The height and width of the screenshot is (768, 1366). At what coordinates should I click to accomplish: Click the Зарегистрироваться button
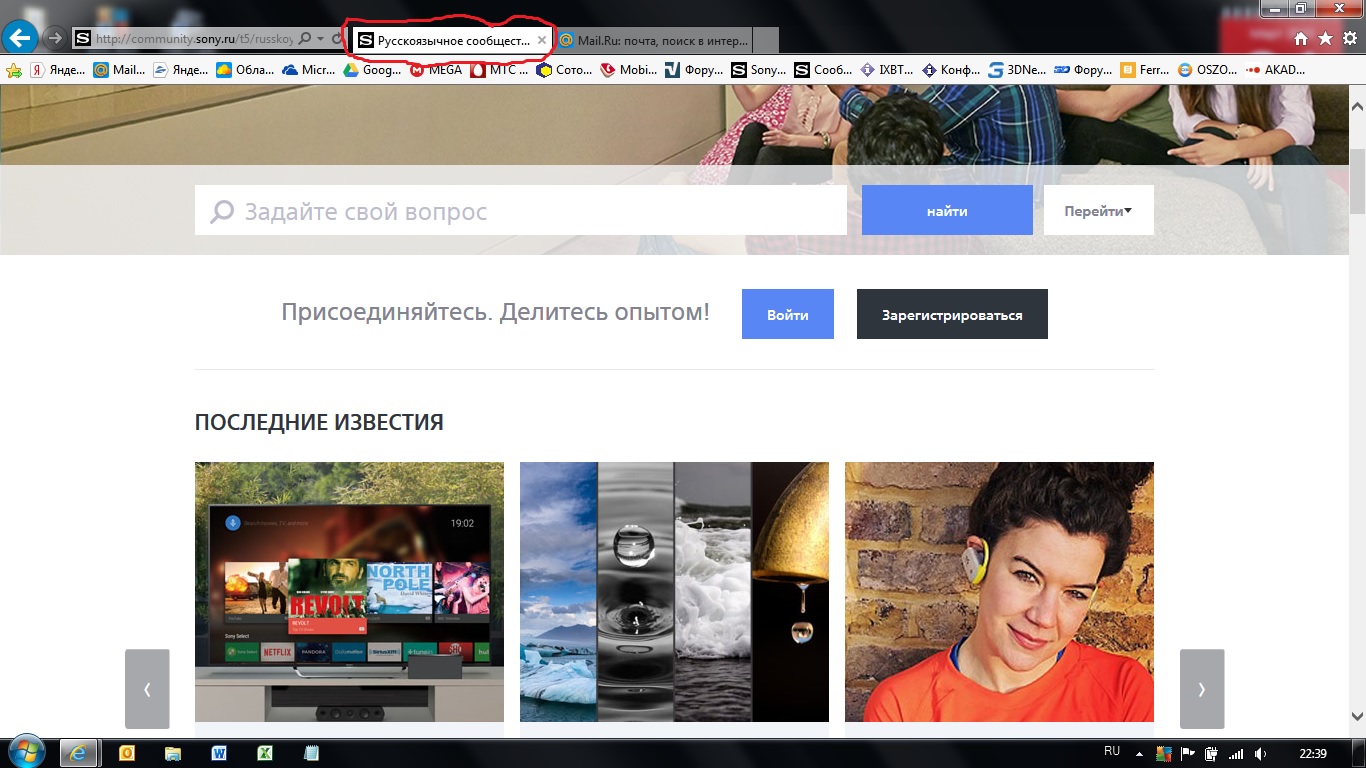click(952, 315)
